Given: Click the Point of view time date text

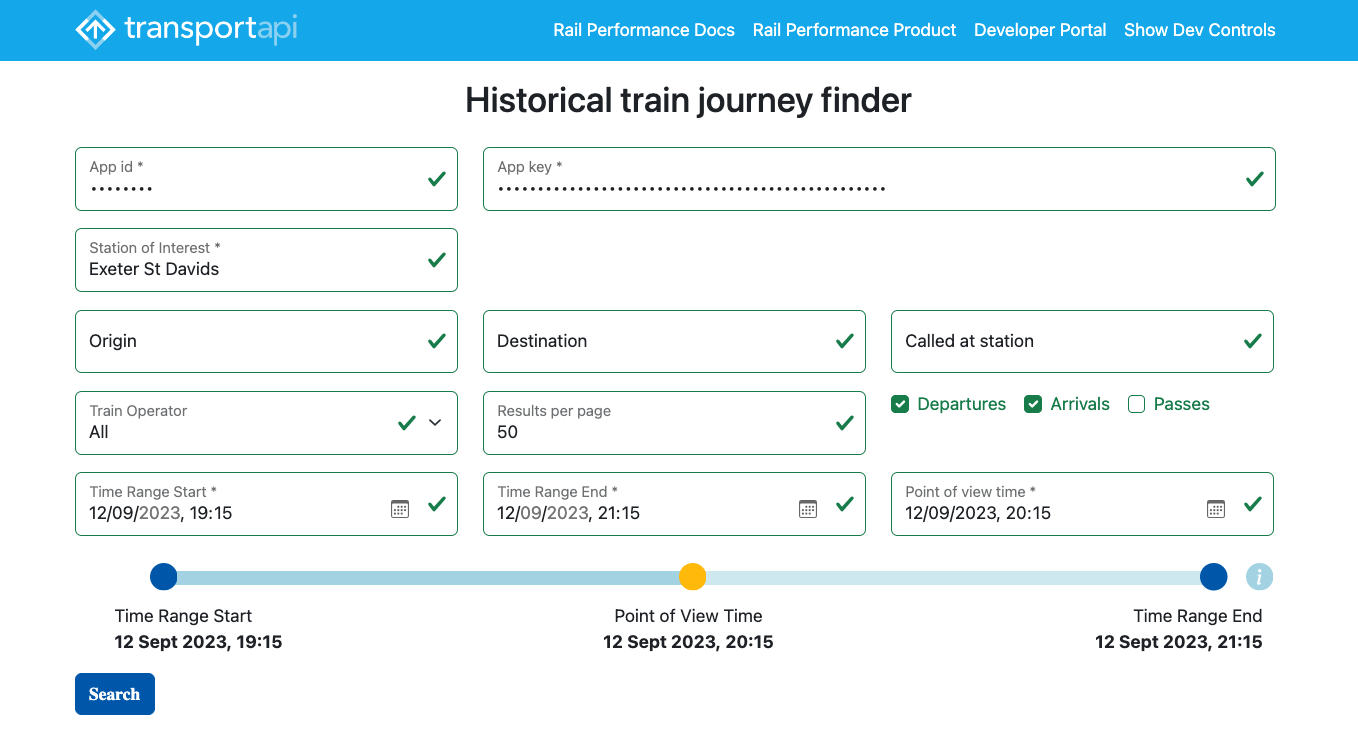Looking at the screenshot, I should 978,513.
